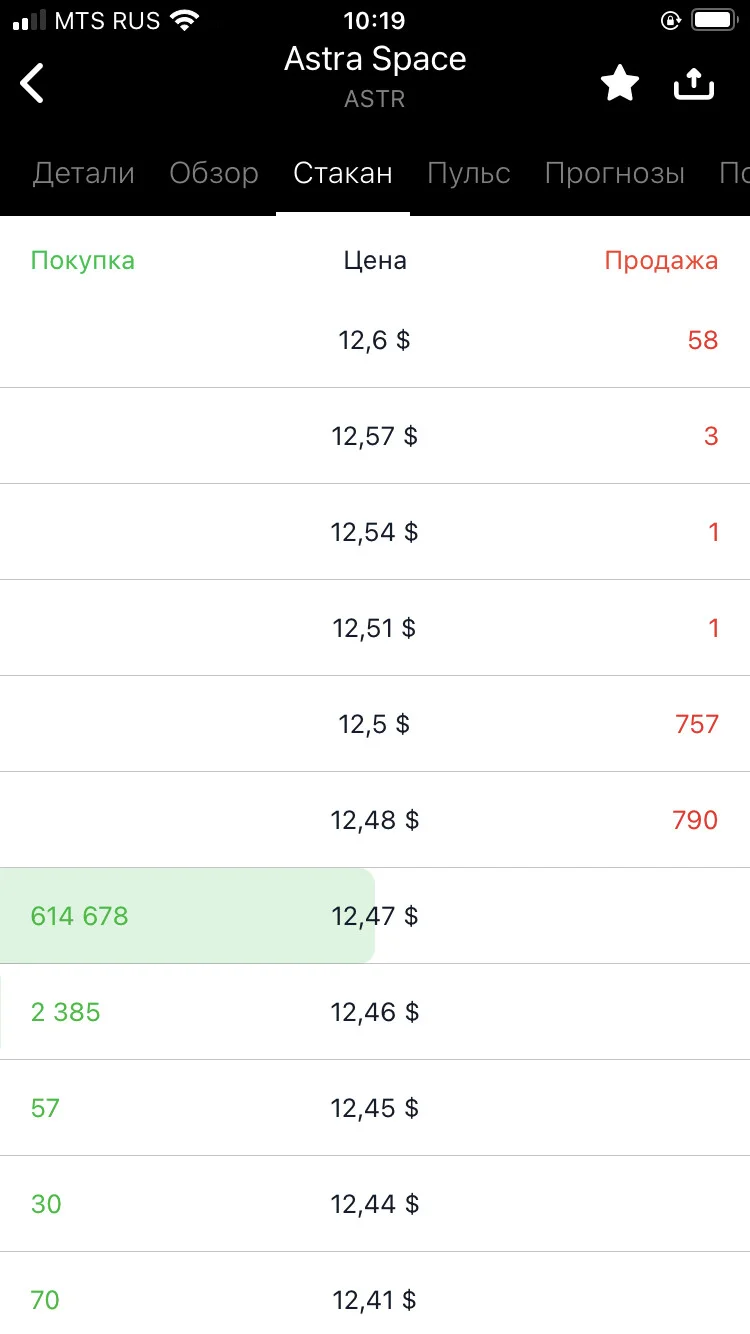750x1334 pixels.
Task: Tap the 790 sell volume
Action: pos(695,820)
